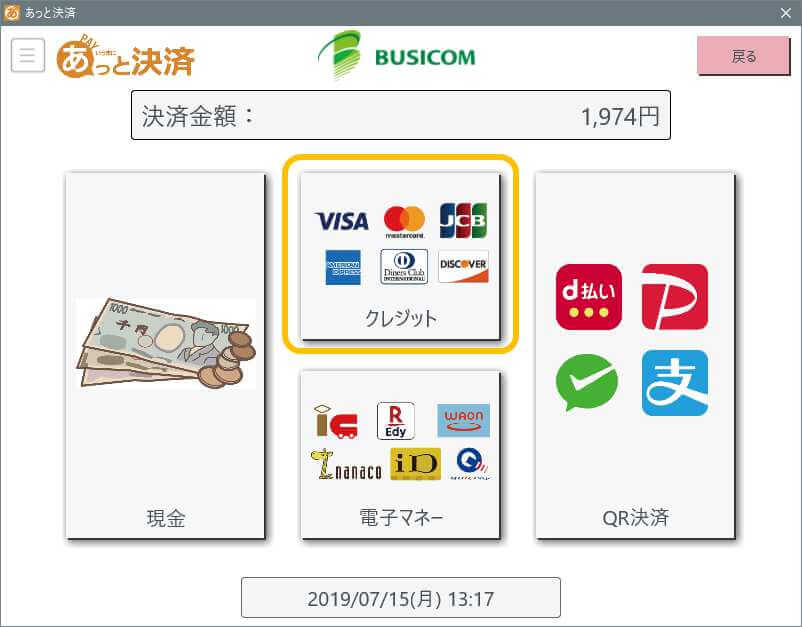Choose the WeChat Pay green icon
The height and width of the screenshot is (627, 802).
point(587,383)
